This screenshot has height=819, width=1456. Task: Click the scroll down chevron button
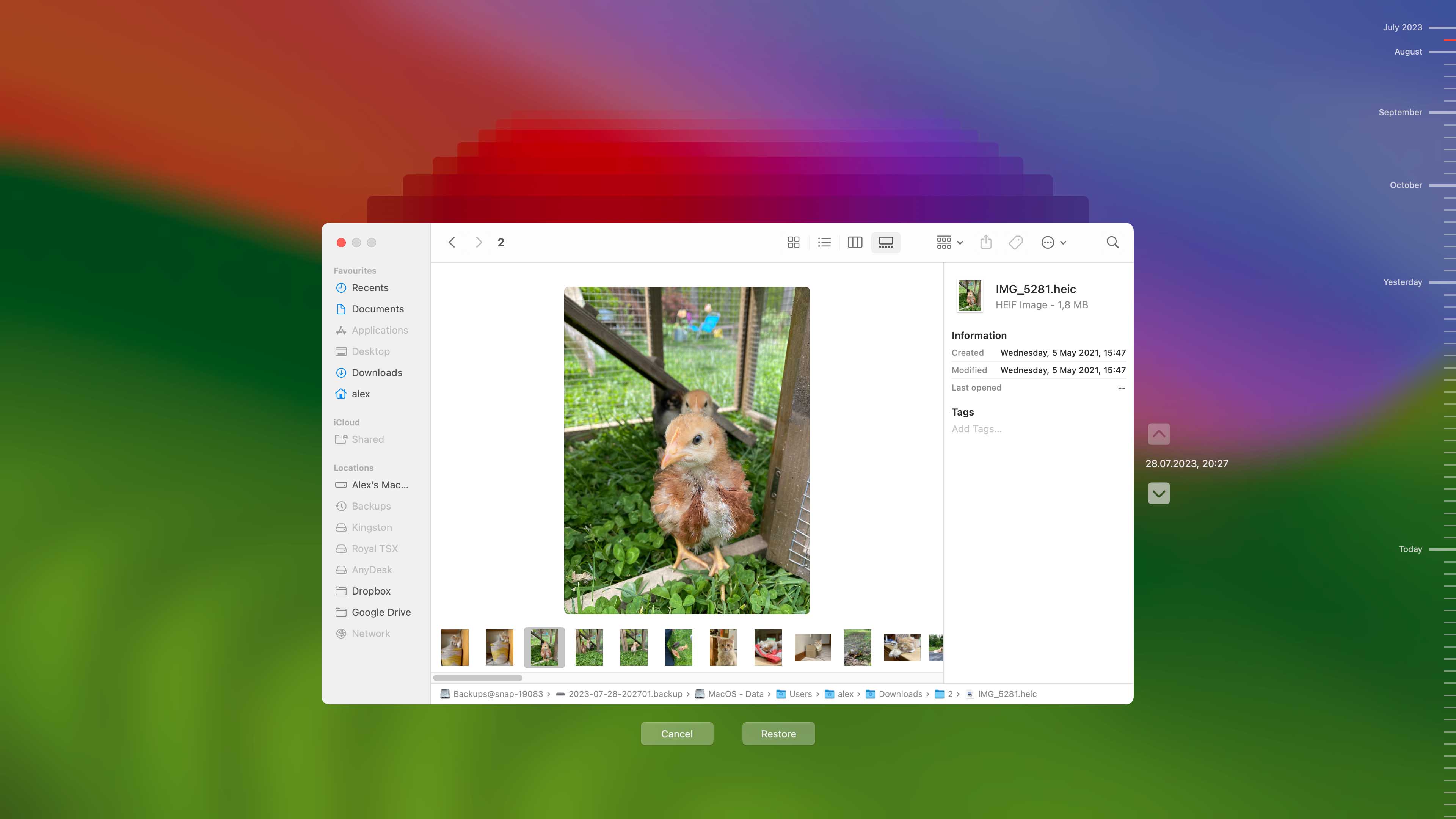[x=1159, y=493]
